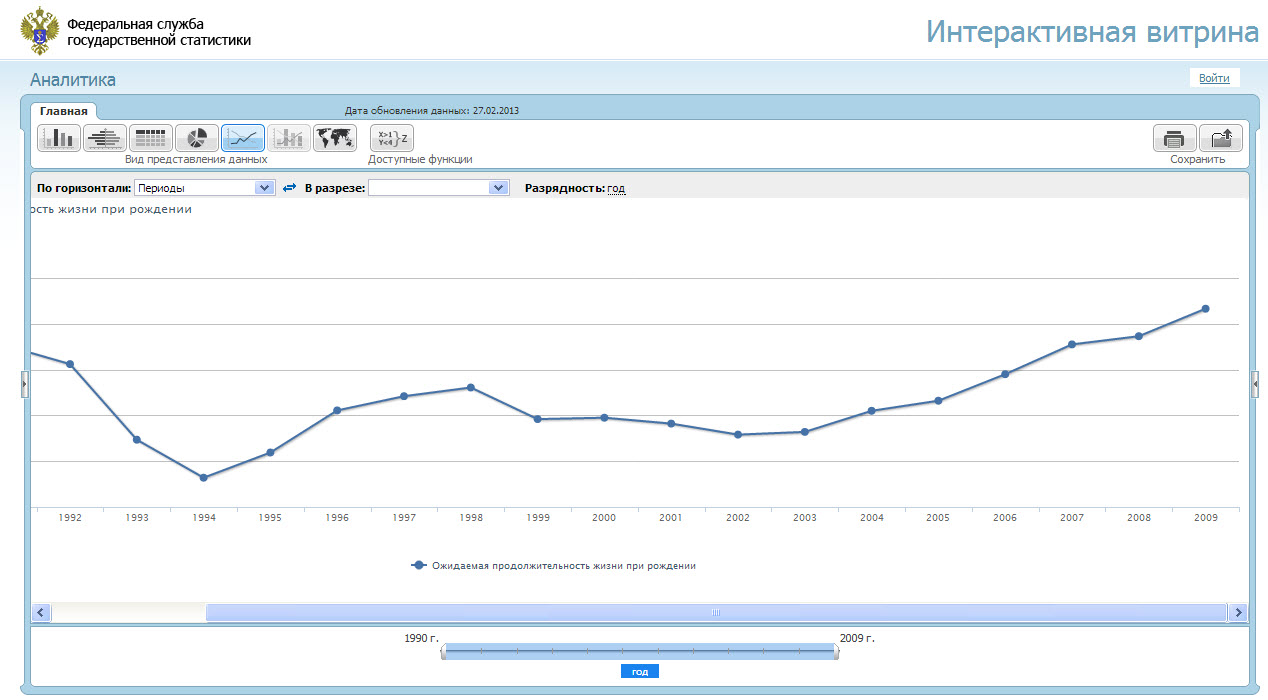Image resolution: width=1268 pixels, height=700 pixels.
Task: Expand the right side panel arrow
Action: point(1255,384)
